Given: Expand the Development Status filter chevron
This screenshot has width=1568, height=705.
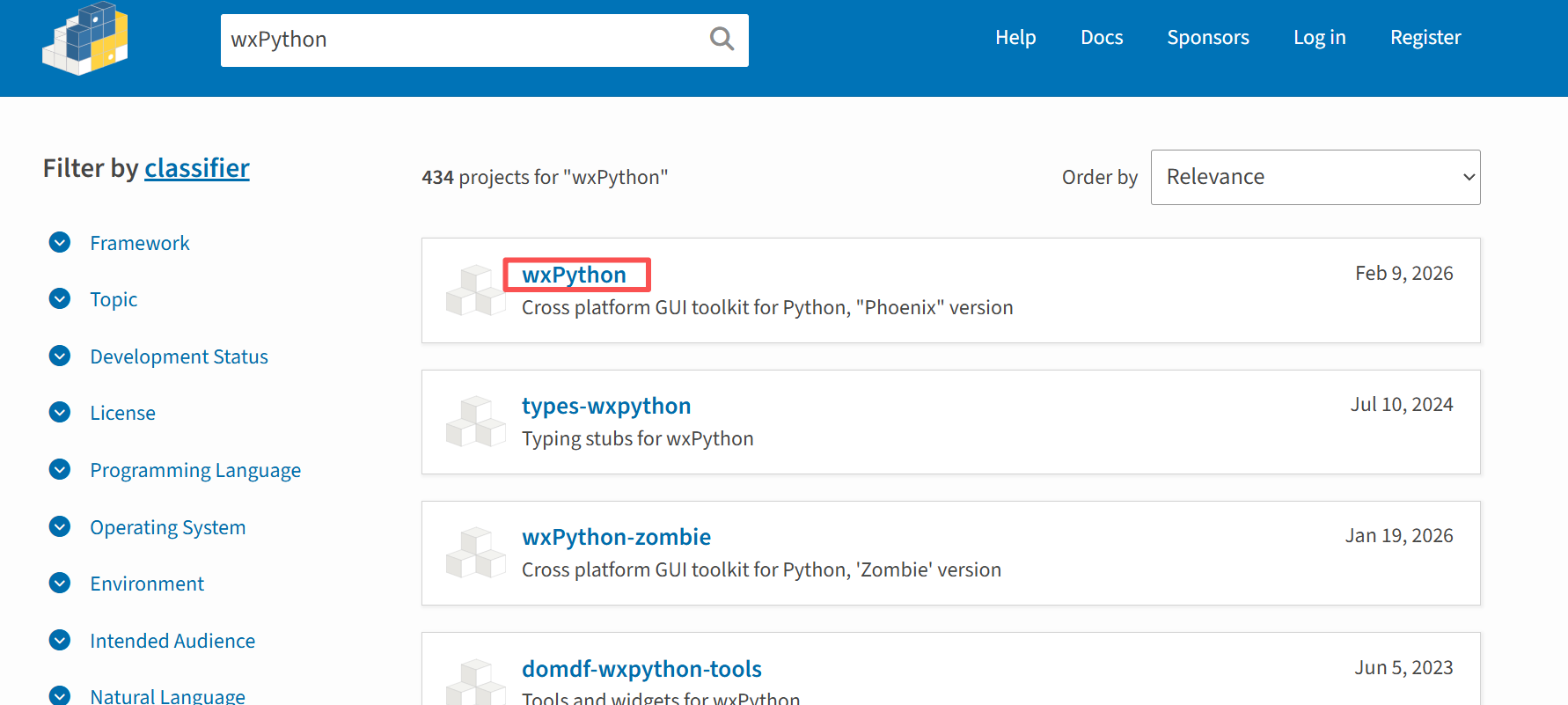Looking at the screenshot, I should click(60, 356).
